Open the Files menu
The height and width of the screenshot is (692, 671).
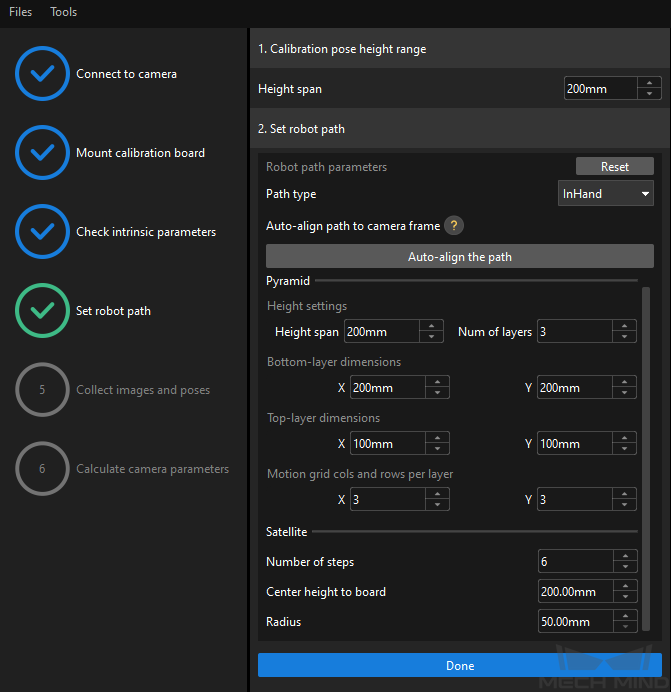(x=20, y=12)
